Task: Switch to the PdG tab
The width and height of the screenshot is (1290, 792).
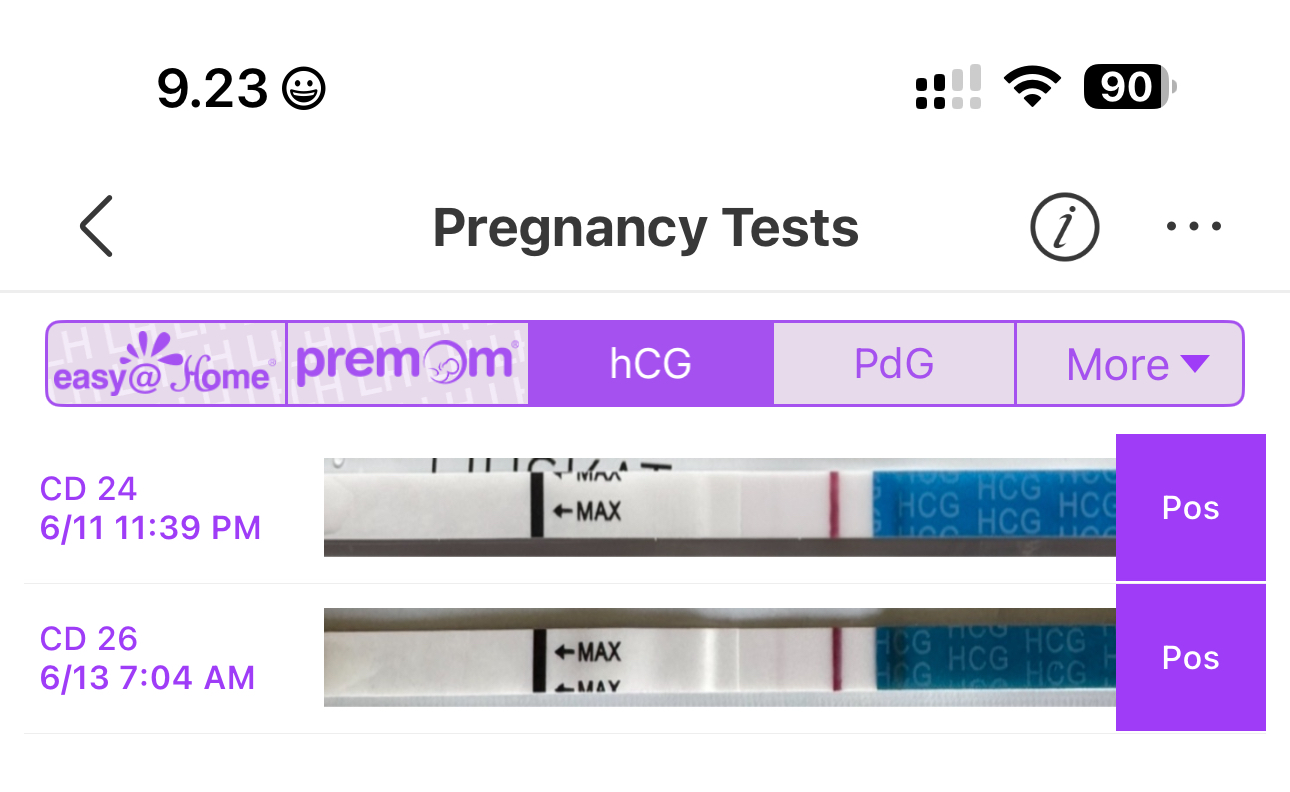Action: tap(894, 364)
